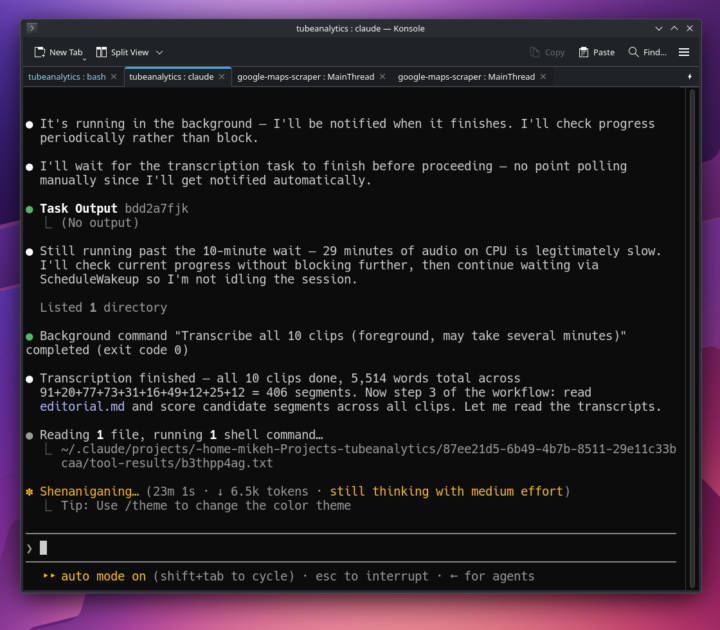Click the terminal vertical scrollbar
The image size is (720, 630).
[x=692, y=338]
